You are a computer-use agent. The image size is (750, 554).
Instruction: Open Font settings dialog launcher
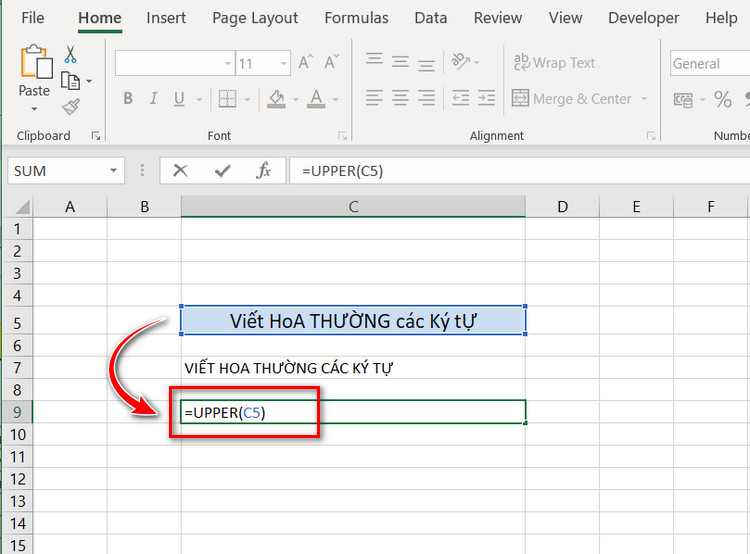[342, 136]
